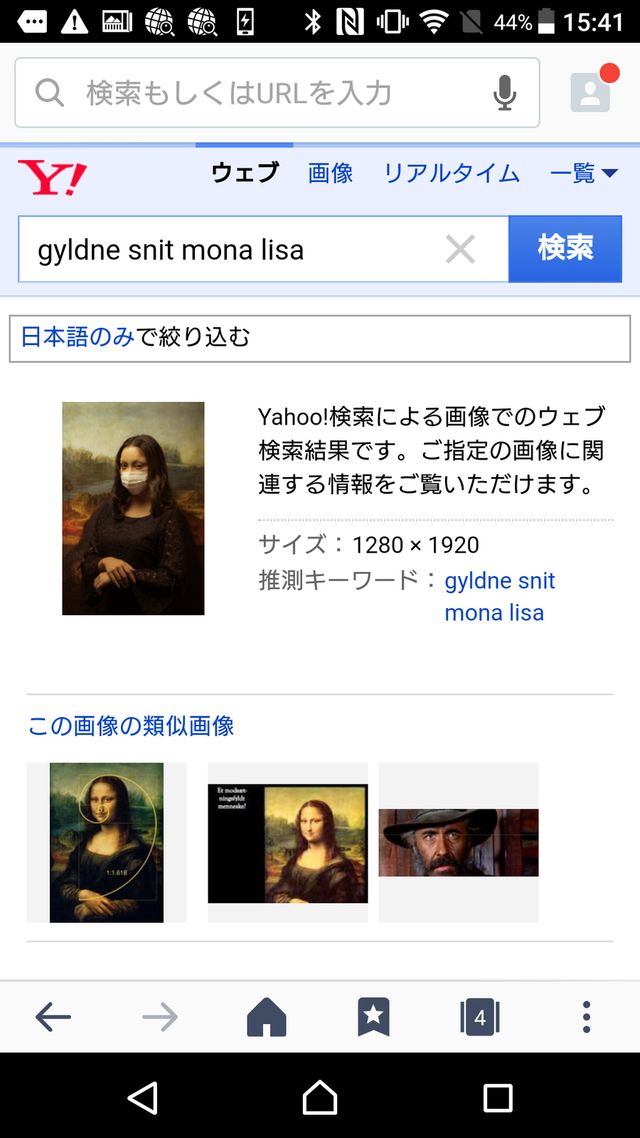Open the gyldne snit mona lisa keyword link

[499, 596]
